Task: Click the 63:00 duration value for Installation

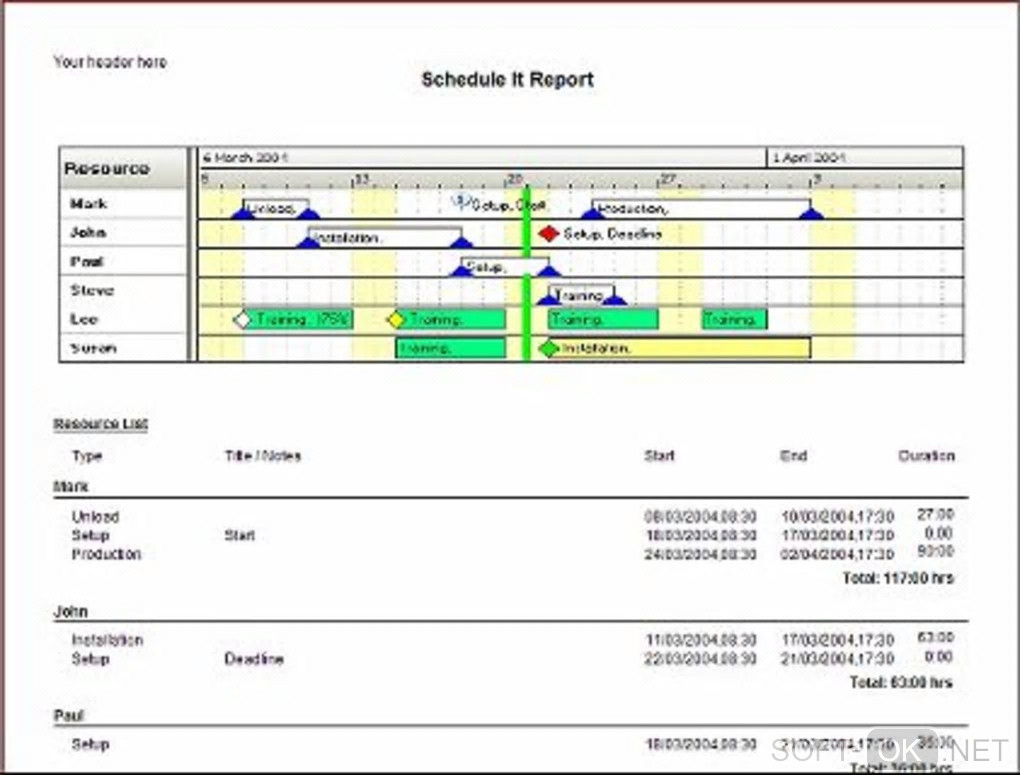Action: 935,638
